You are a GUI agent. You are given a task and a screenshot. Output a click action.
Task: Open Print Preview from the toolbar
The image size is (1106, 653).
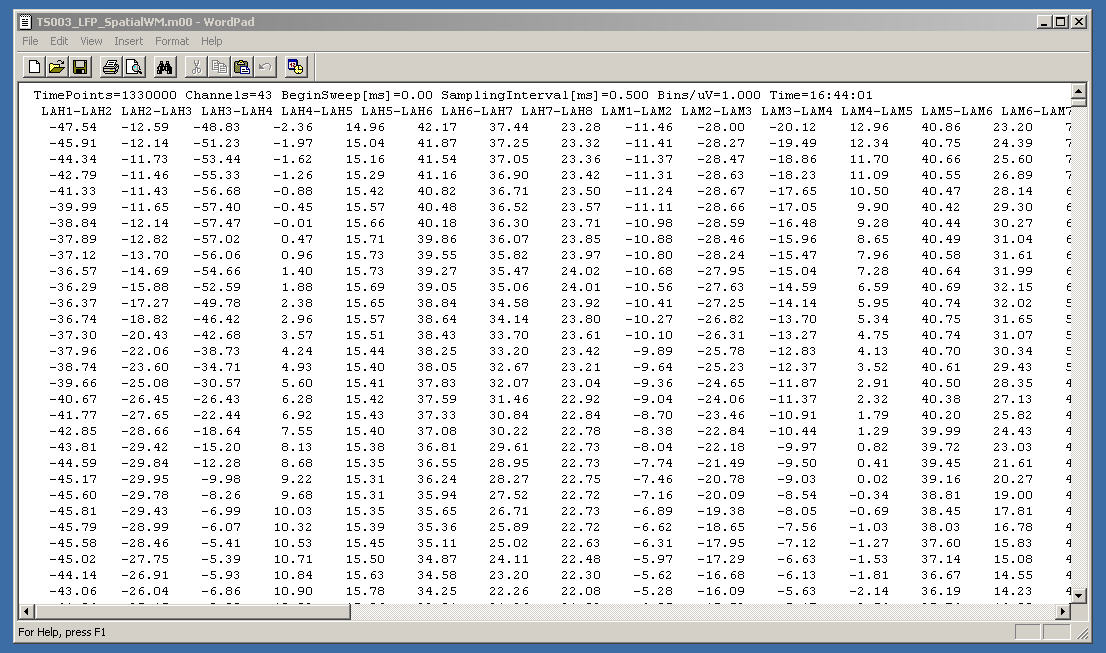coord(133,67)
